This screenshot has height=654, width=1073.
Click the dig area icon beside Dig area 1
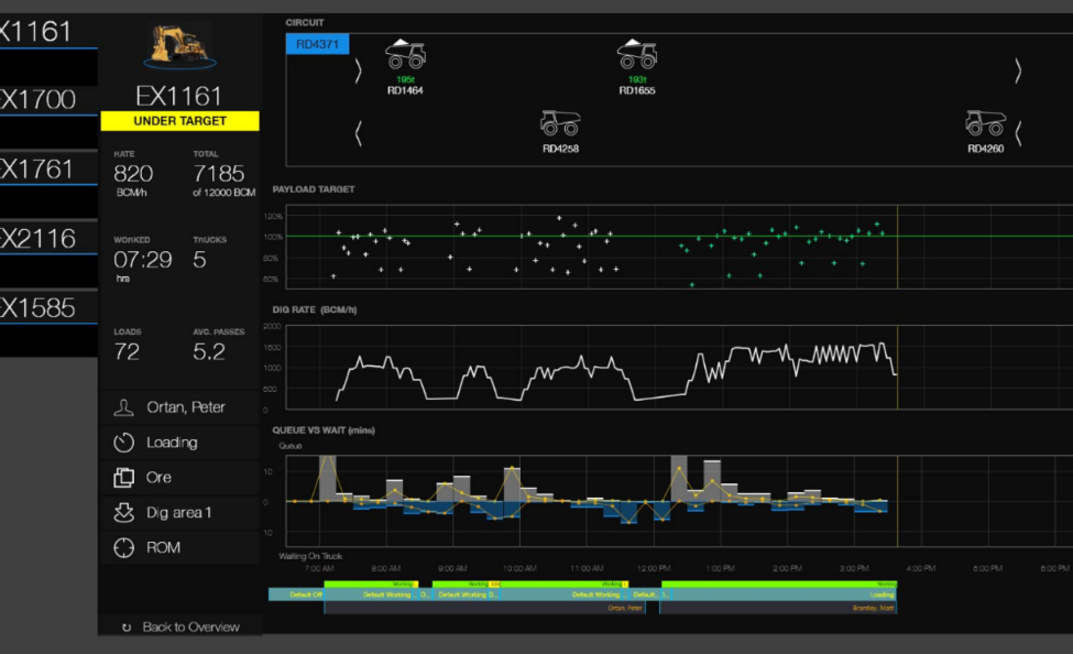click(x=124, y=513)
